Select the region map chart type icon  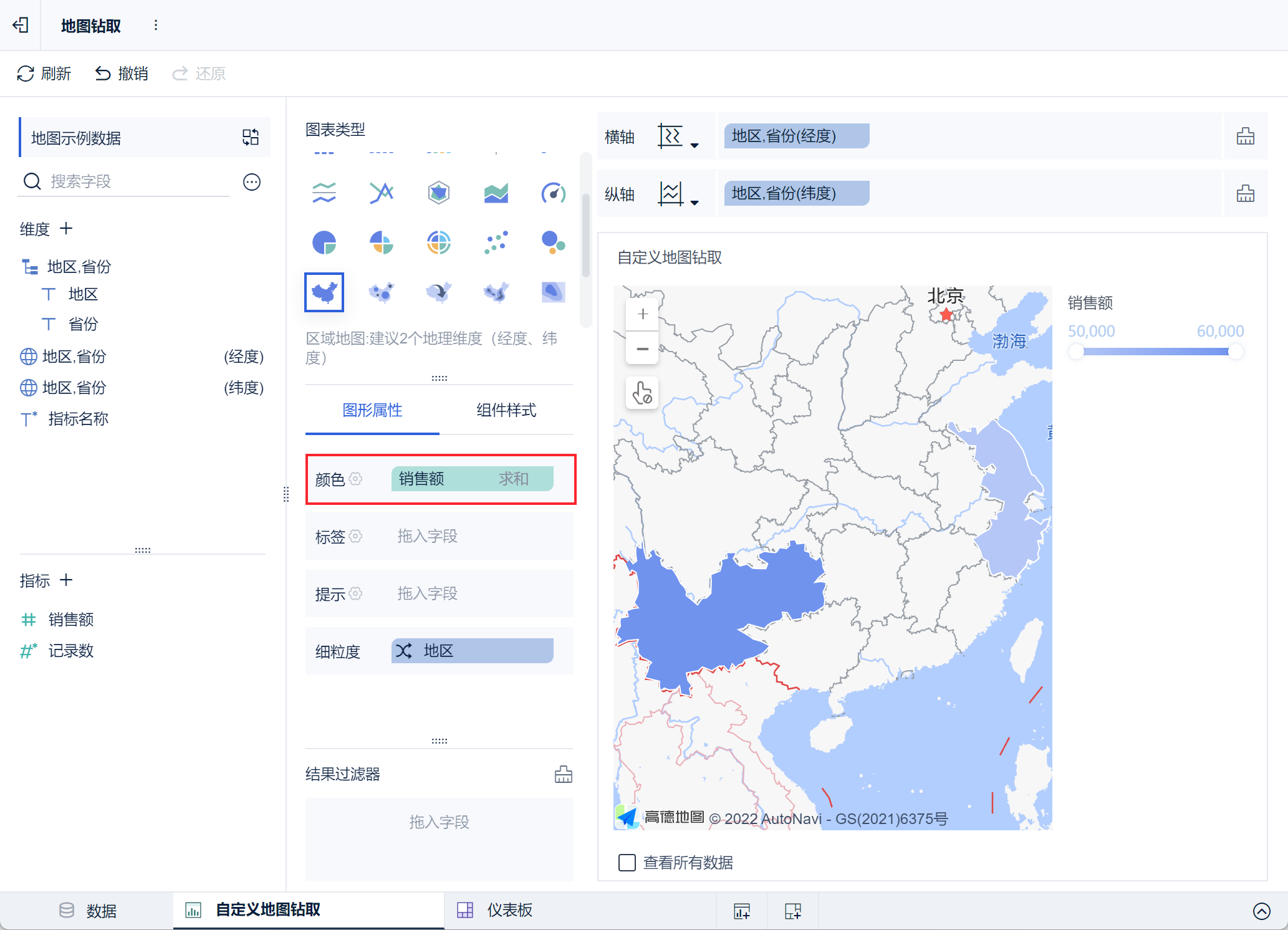coord(324,292)
